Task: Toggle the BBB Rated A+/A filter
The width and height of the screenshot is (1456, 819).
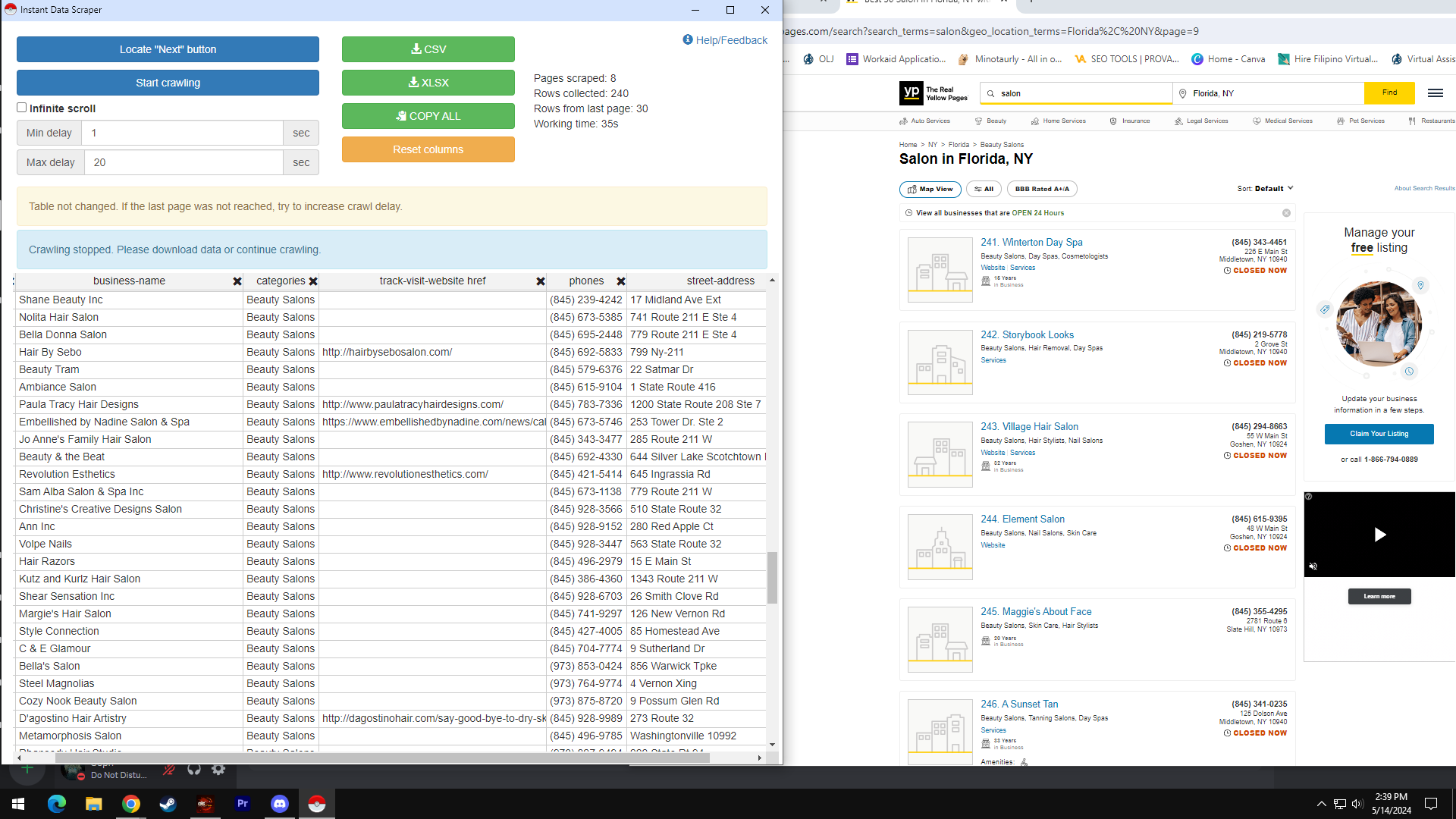Action: tap(1042, 190)
